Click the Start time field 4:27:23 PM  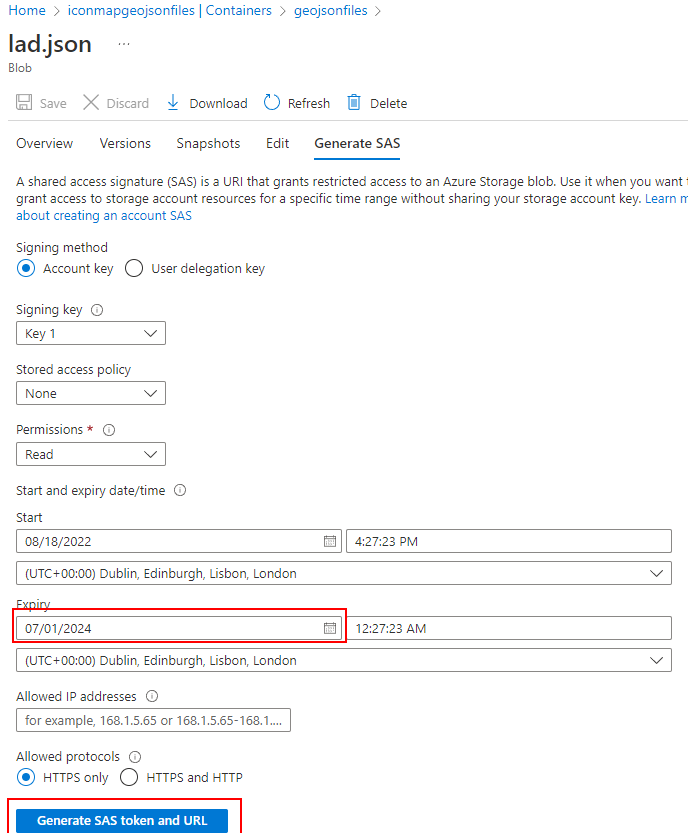[x=509, y=541]
